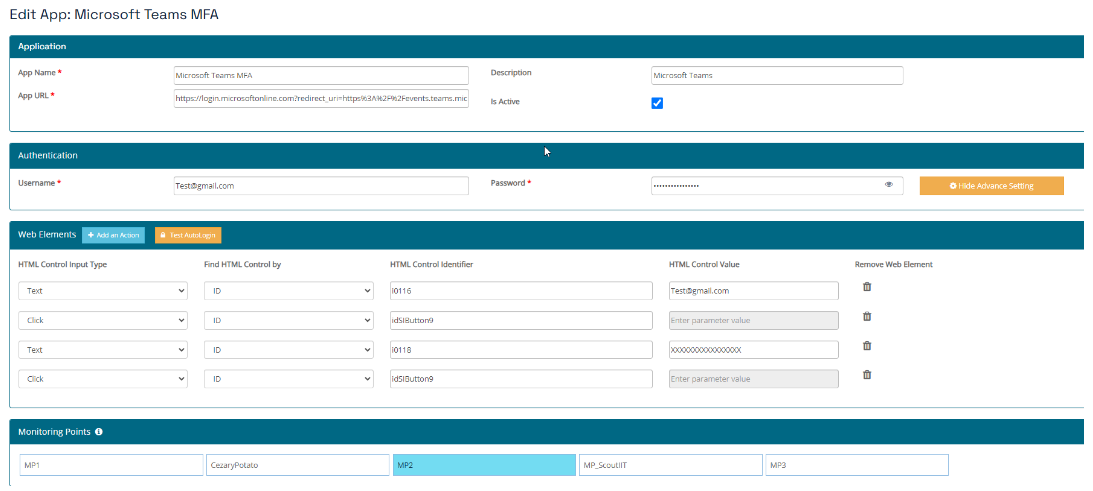Click the Authentication section header
Image resolution: width=1093 pixels, height=491 pixels.
(546, 156)
